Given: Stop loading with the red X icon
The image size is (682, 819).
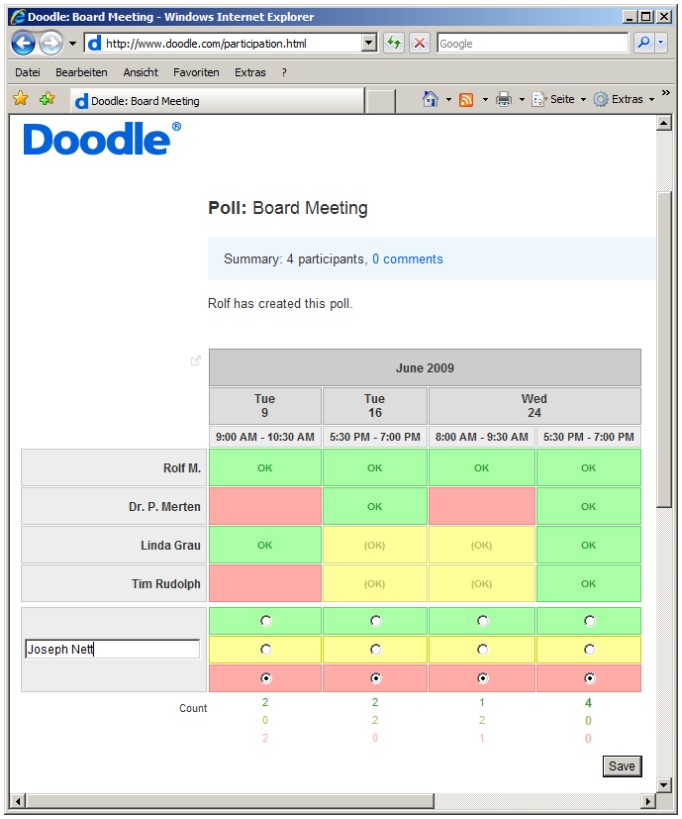Looking at the screenshot, I should [x=419, y=43].
